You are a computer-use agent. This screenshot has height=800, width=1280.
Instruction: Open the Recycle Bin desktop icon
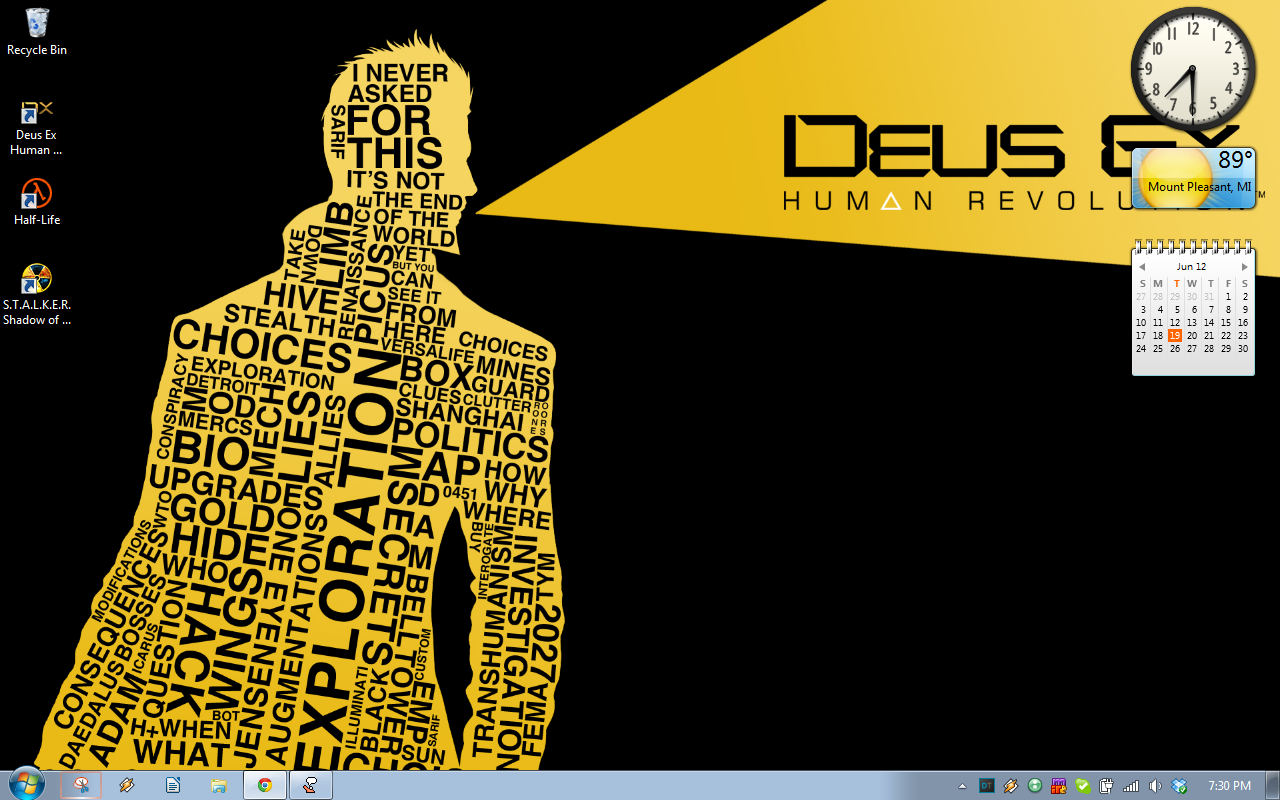pyautogui.click(x=37, y=32)
